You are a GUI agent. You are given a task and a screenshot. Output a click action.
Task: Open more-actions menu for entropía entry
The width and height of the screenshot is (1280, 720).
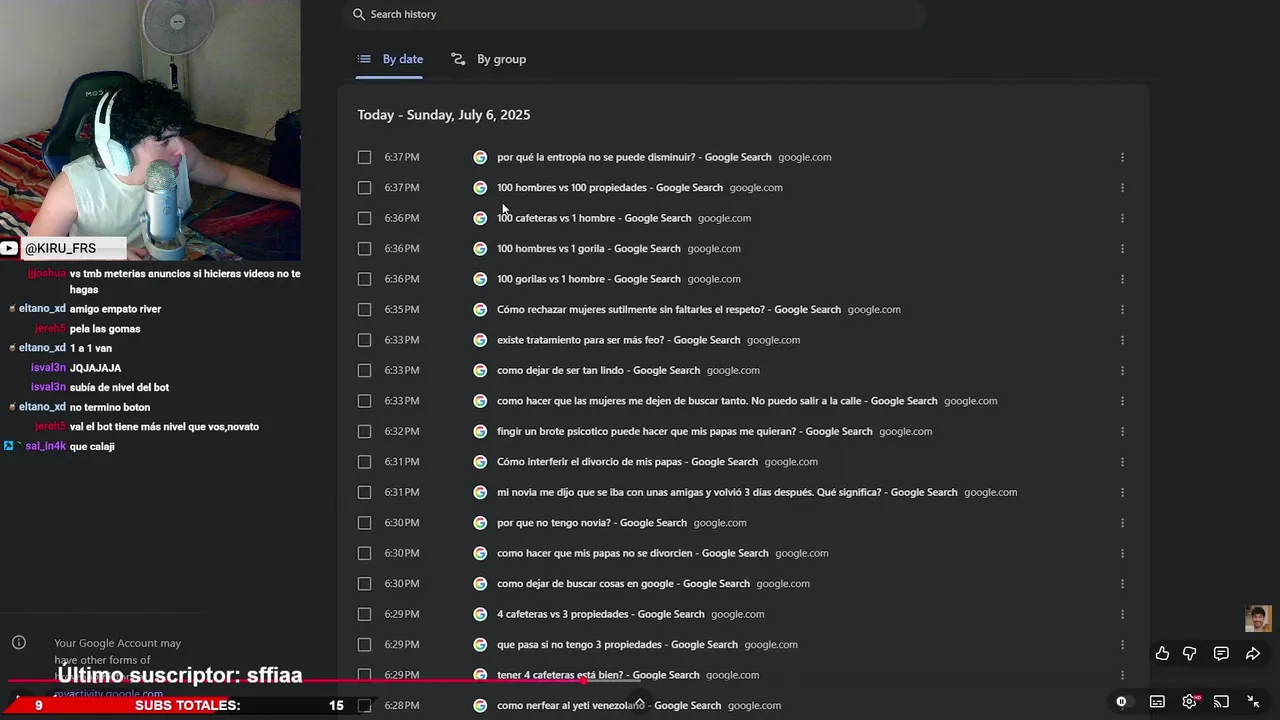click(x=1122, y=157)
